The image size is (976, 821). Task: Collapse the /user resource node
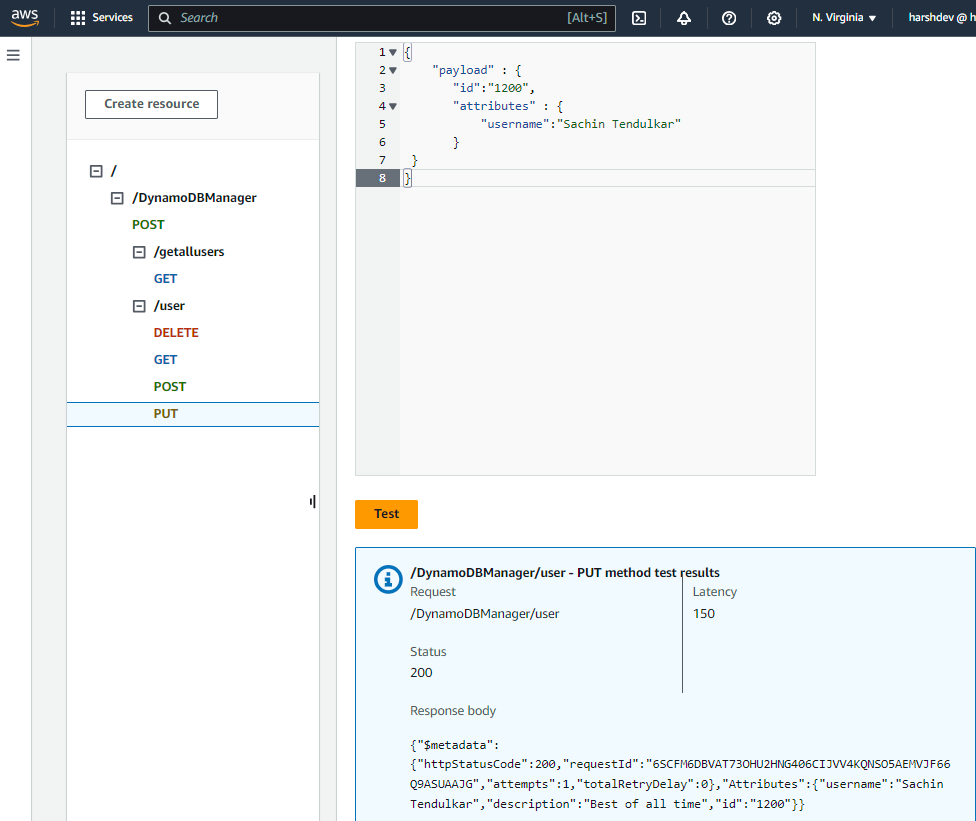(139, 306)
